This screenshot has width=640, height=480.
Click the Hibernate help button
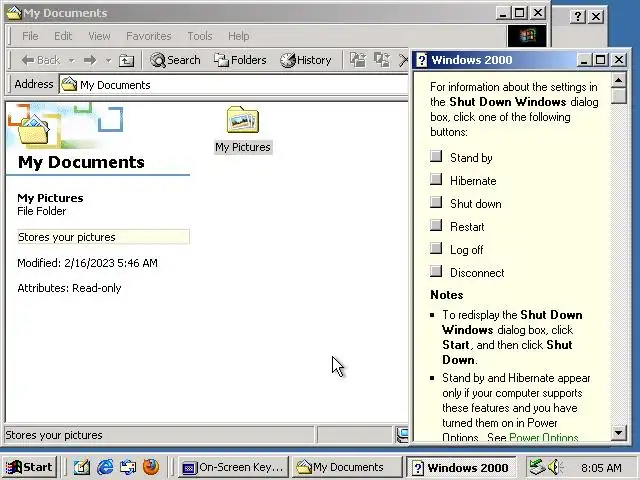tap(436, 179)
